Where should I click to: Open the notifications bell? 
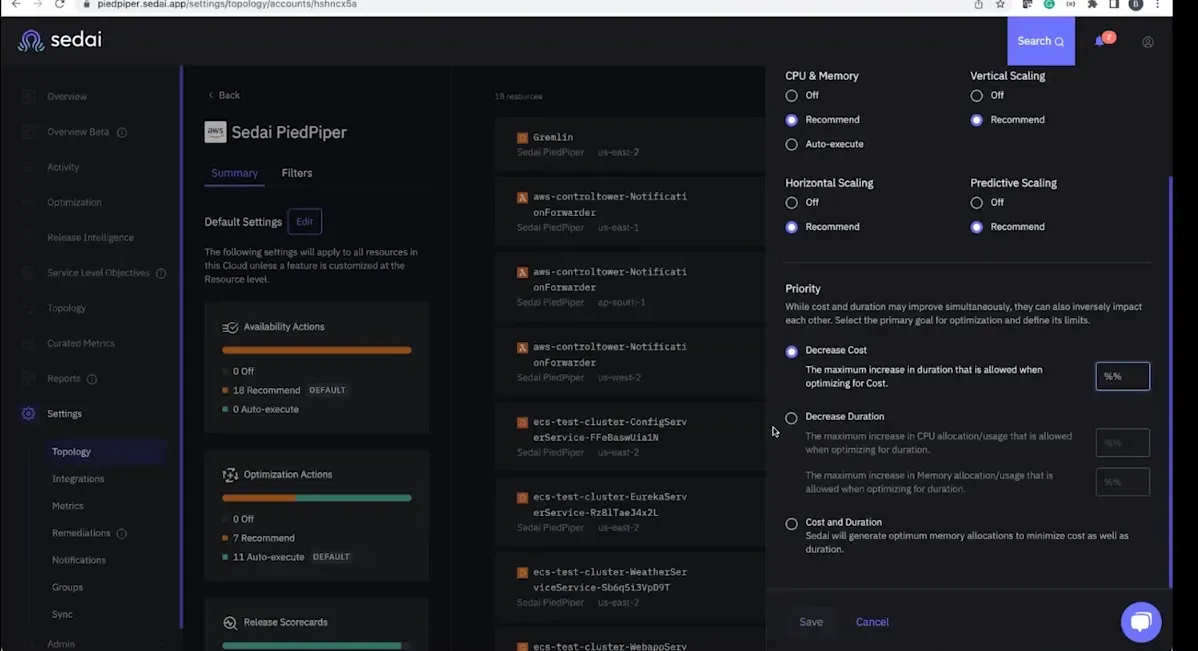[1099, 41]
